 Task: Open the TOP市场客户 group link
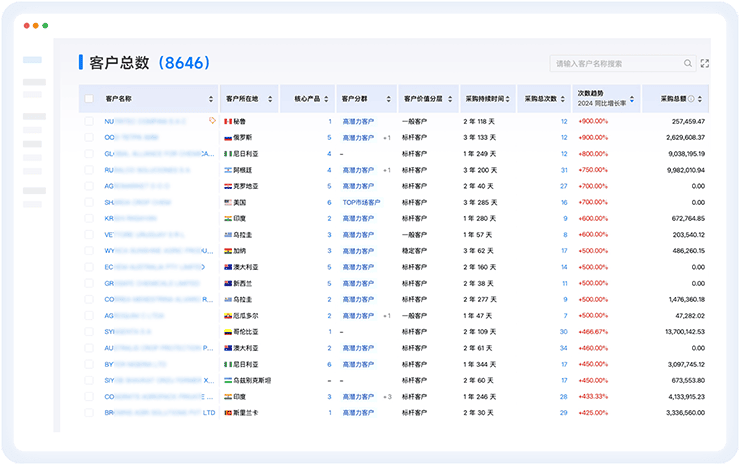click(361, 202)
